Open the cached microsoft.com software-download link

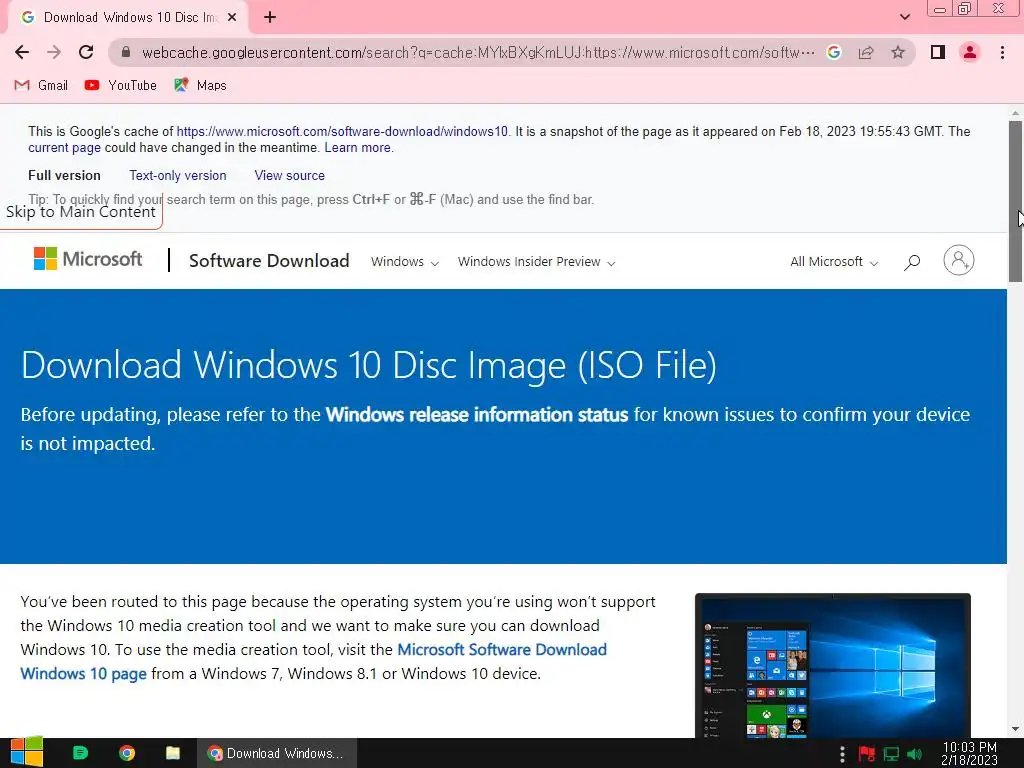click(x=342, y=131)
